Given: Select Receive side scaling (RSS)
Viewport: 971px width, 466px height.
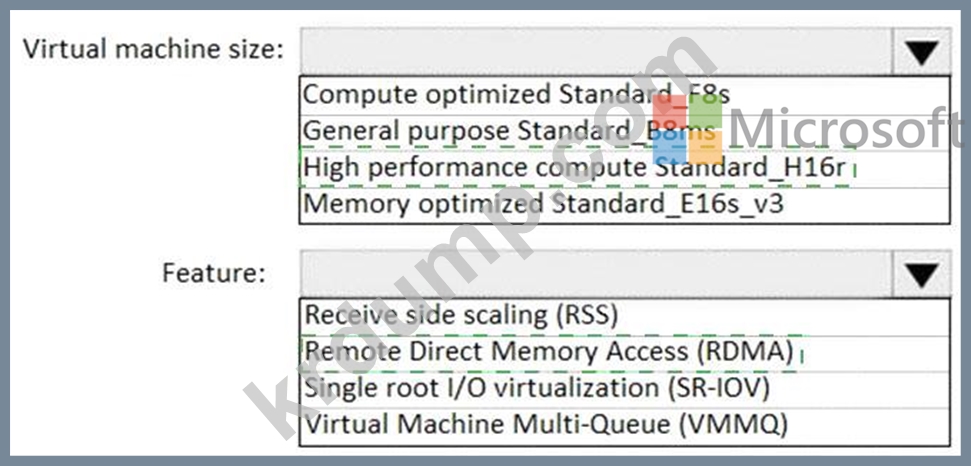Looking at the screenshot, I should pyautogui.click(x=624, y=316).
